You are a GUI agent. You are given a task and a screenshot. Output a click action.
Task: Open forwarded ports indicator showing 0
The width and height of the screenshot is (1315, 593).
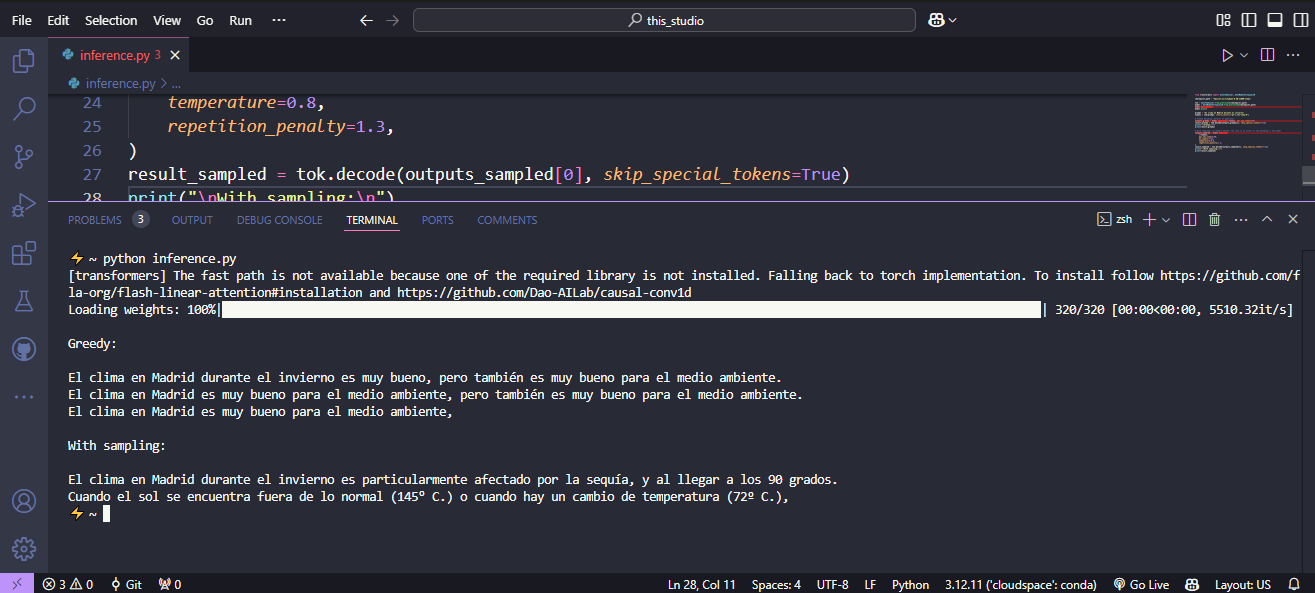tap(170, 584)
